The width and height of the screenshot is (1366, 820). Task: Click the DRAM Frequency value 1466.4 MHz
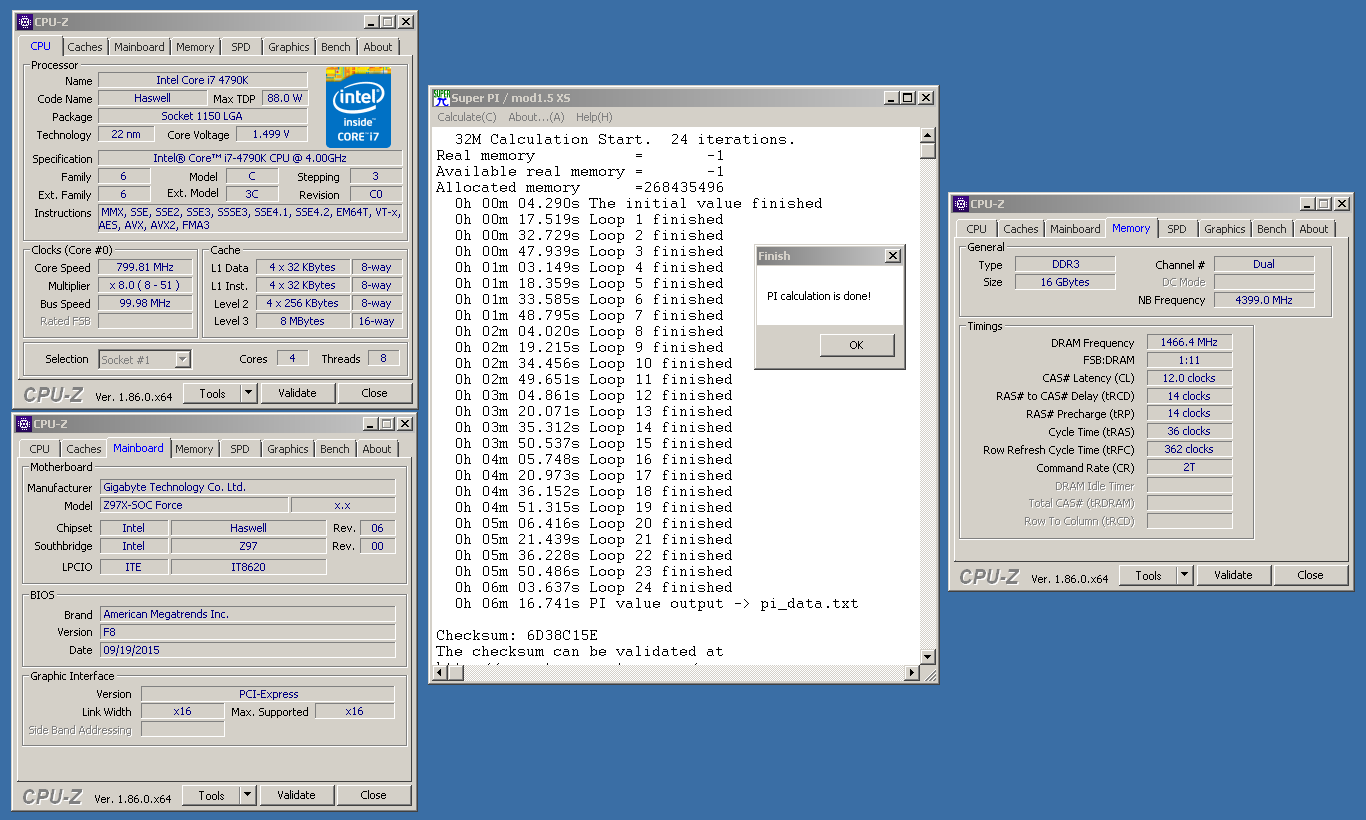click(x=1189, y=343)
